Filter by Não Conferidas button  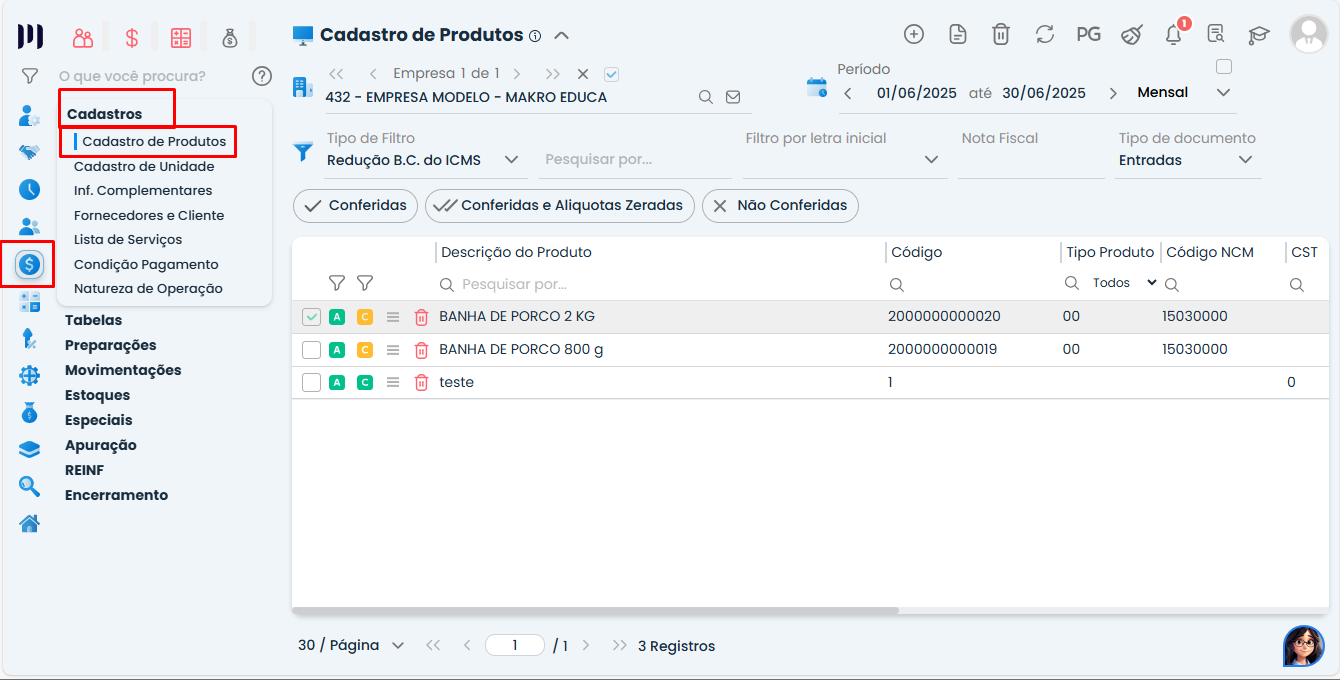pyautogui.click(x=781, y=206)
